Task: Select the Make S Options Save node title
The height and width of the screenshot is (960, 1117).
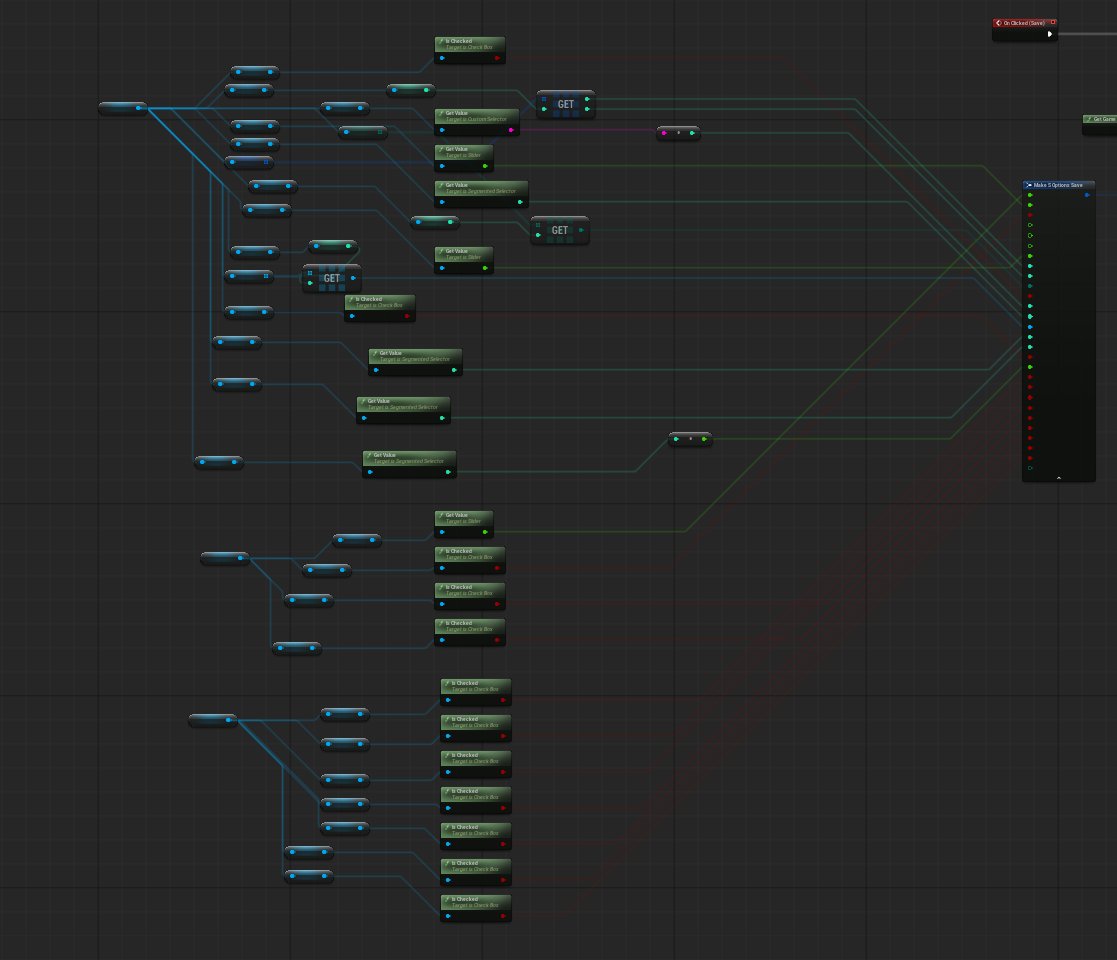Action: click(x=1058, y=185)
